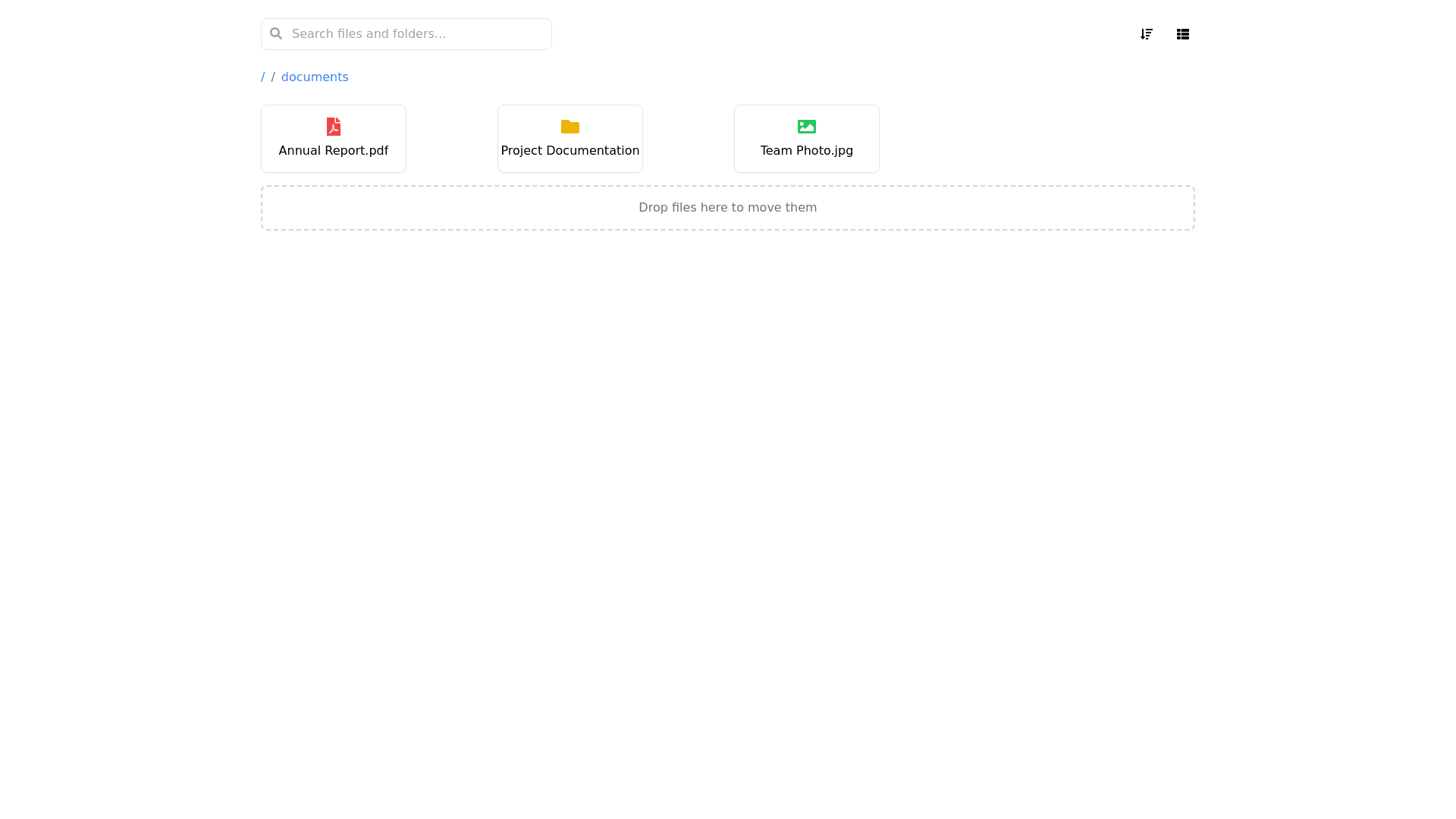Click the magnifier icon in the search box

coord(276,33)
